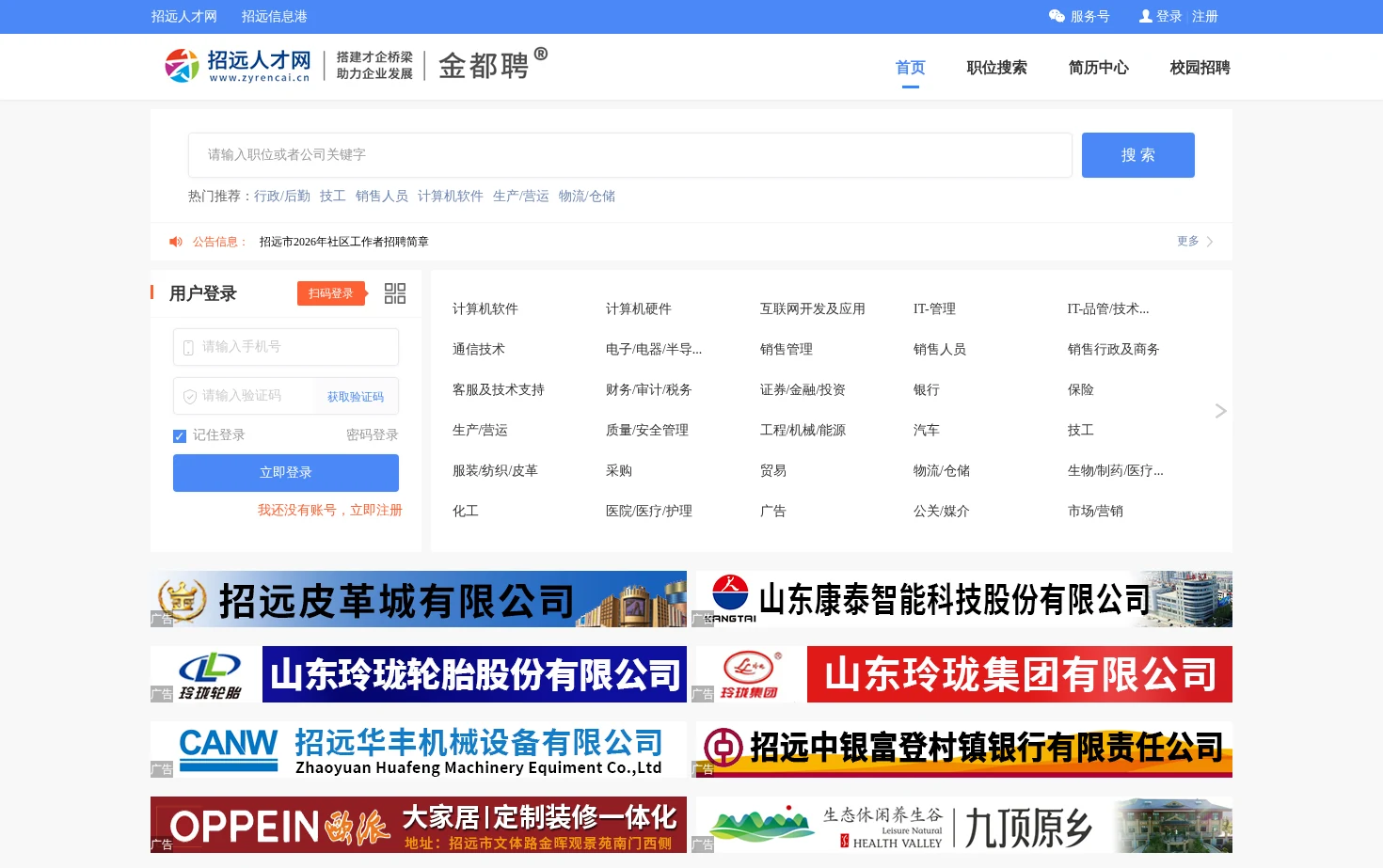The width and height of the screenshot is (1383, 868).
Task: Click the announcement speaker icon
Action: (x=176, y=242)
